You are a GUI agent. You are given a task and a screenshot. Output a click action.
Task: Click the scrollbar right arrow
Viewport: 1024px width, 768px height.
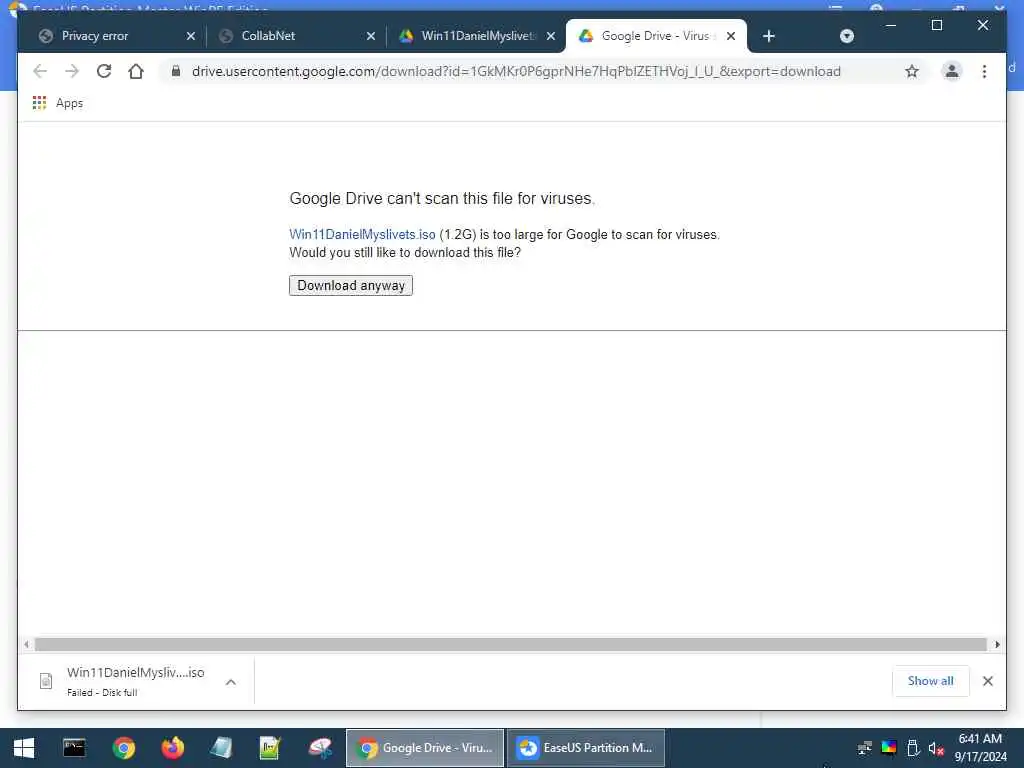(x=997, y=645)
